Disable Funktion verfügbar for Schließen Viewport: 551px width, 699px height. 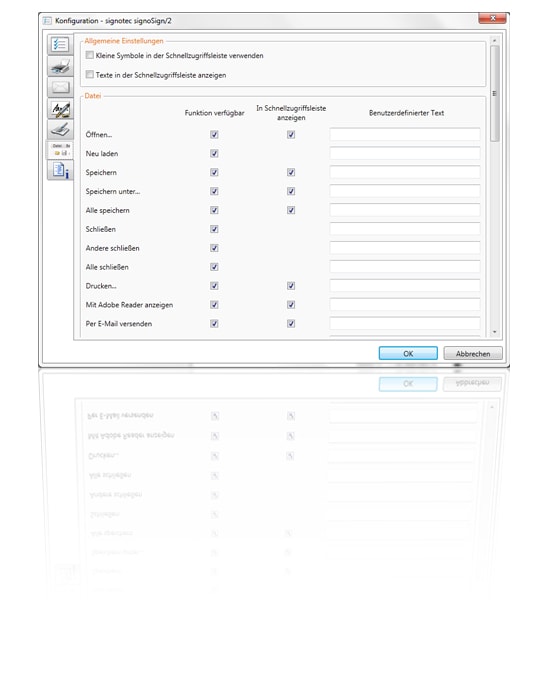[x=214, y=229]
